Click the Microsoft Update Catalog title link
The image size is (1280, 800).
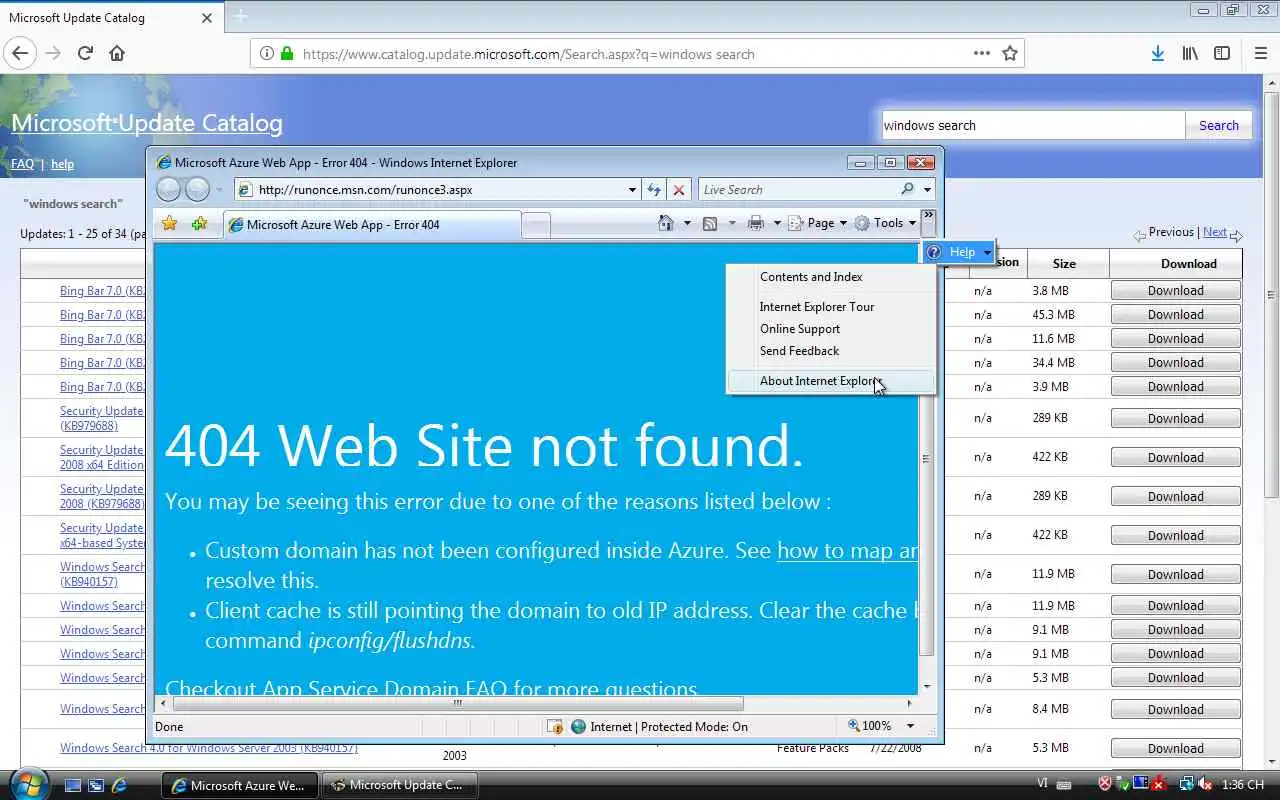[x=147, y=123]
